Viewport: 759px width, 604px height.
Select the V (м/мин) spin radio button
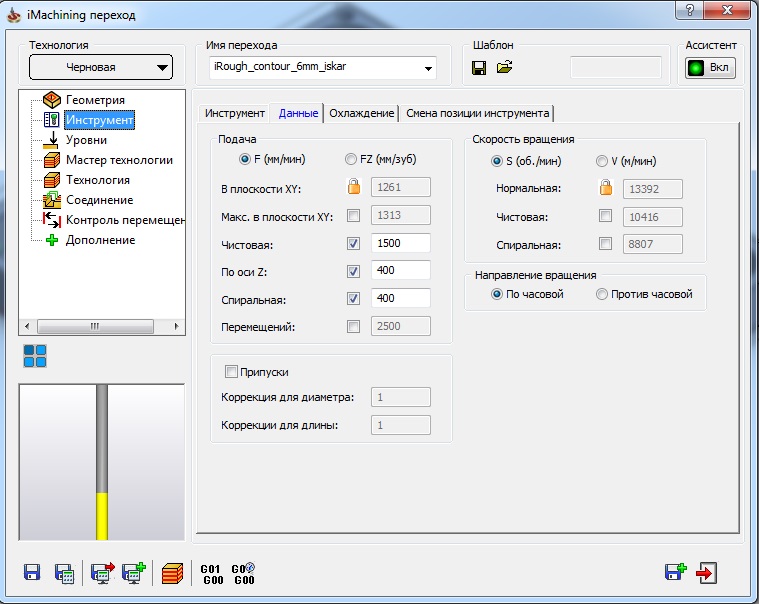point(601,161)
